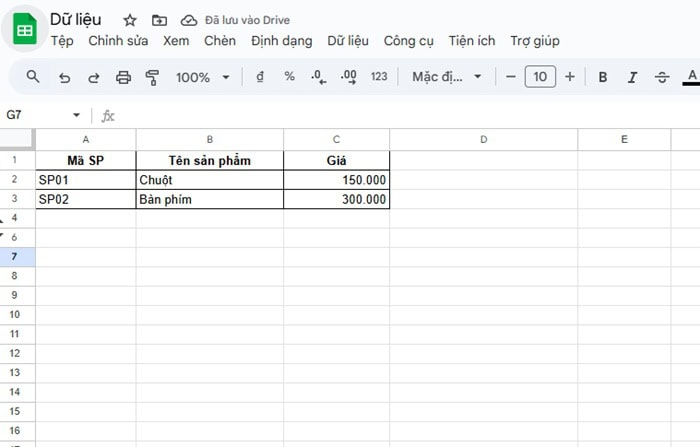Viewport: 700px width, 447px height.
Task: Open the Trợ giúp menu
Action: tap(535, 41)
